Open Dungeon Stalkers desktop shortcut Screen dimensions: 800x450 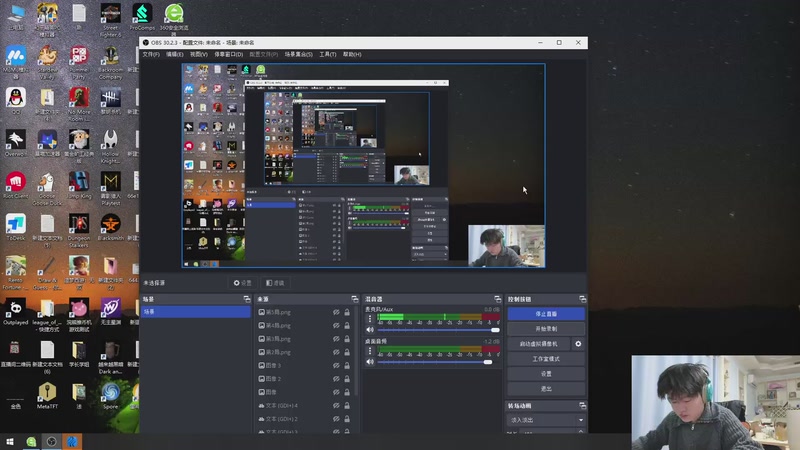point(79,231)
